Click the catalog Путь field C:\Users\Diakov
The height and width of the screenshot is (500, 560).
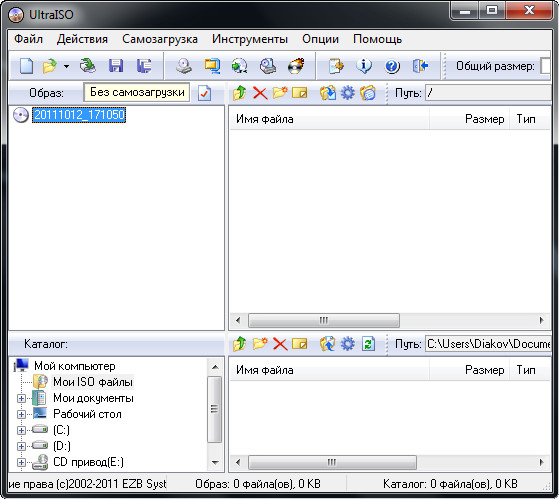pos(488,344)
